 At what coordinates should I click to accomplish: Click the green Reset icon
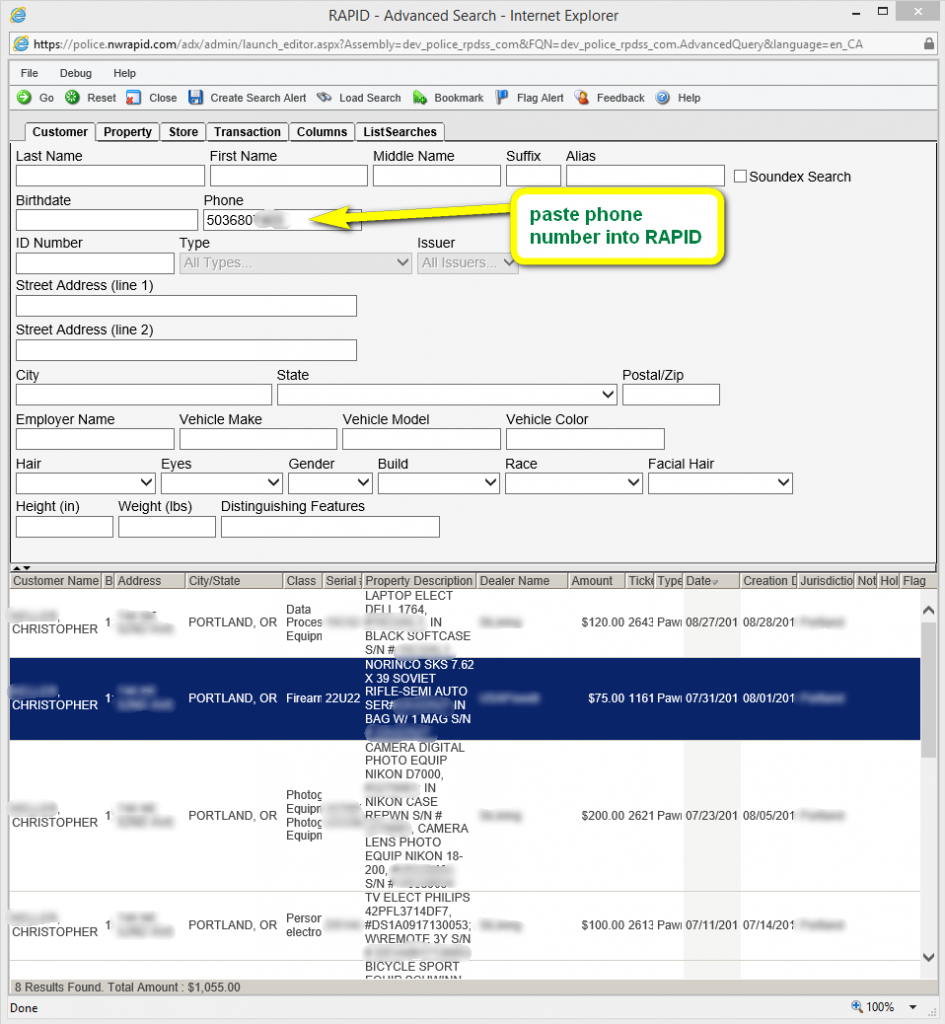click(x=72, y=98)
